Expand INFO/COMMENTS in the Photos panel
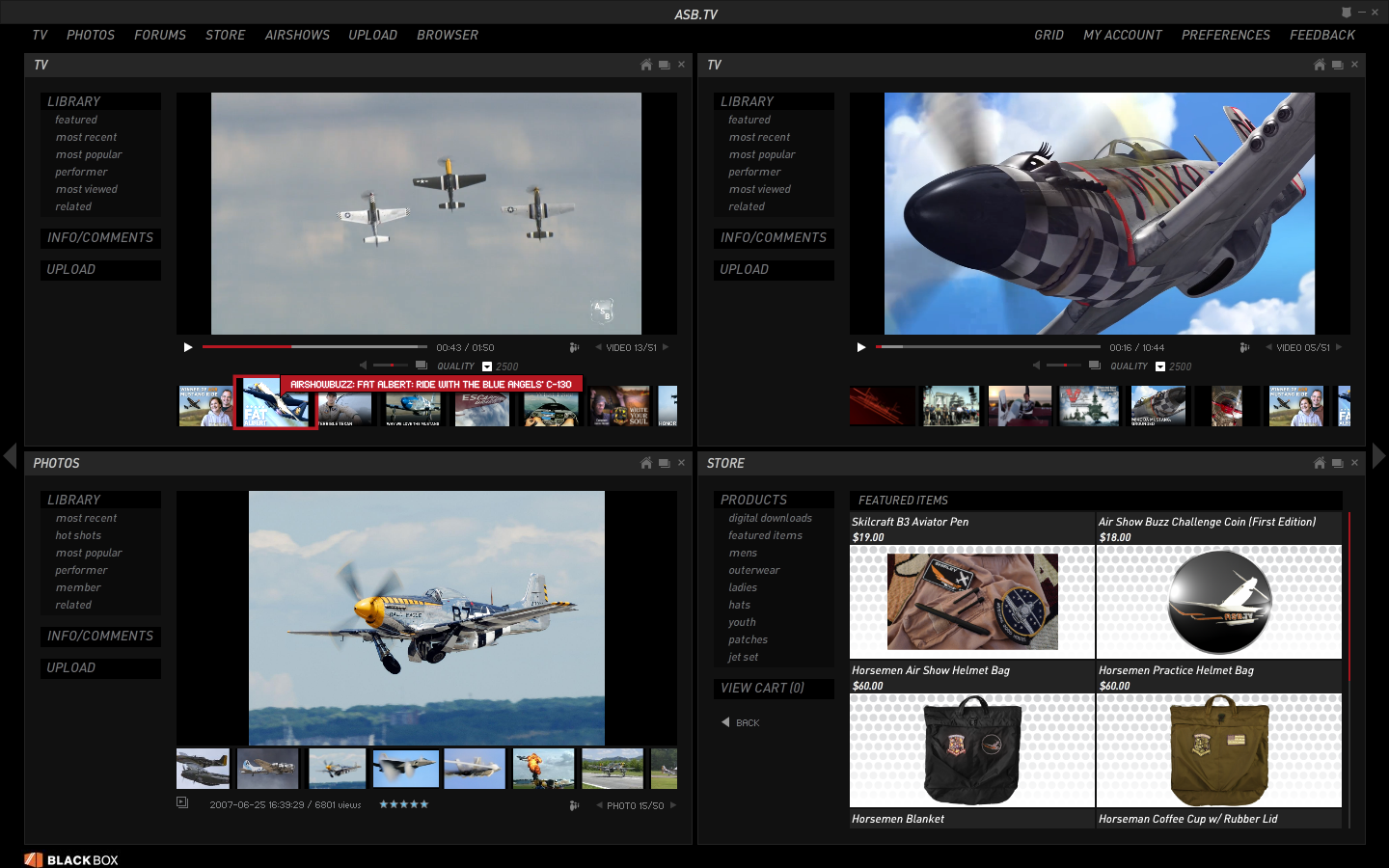The width and height of the screenshot is (1389, 868). 100,637
